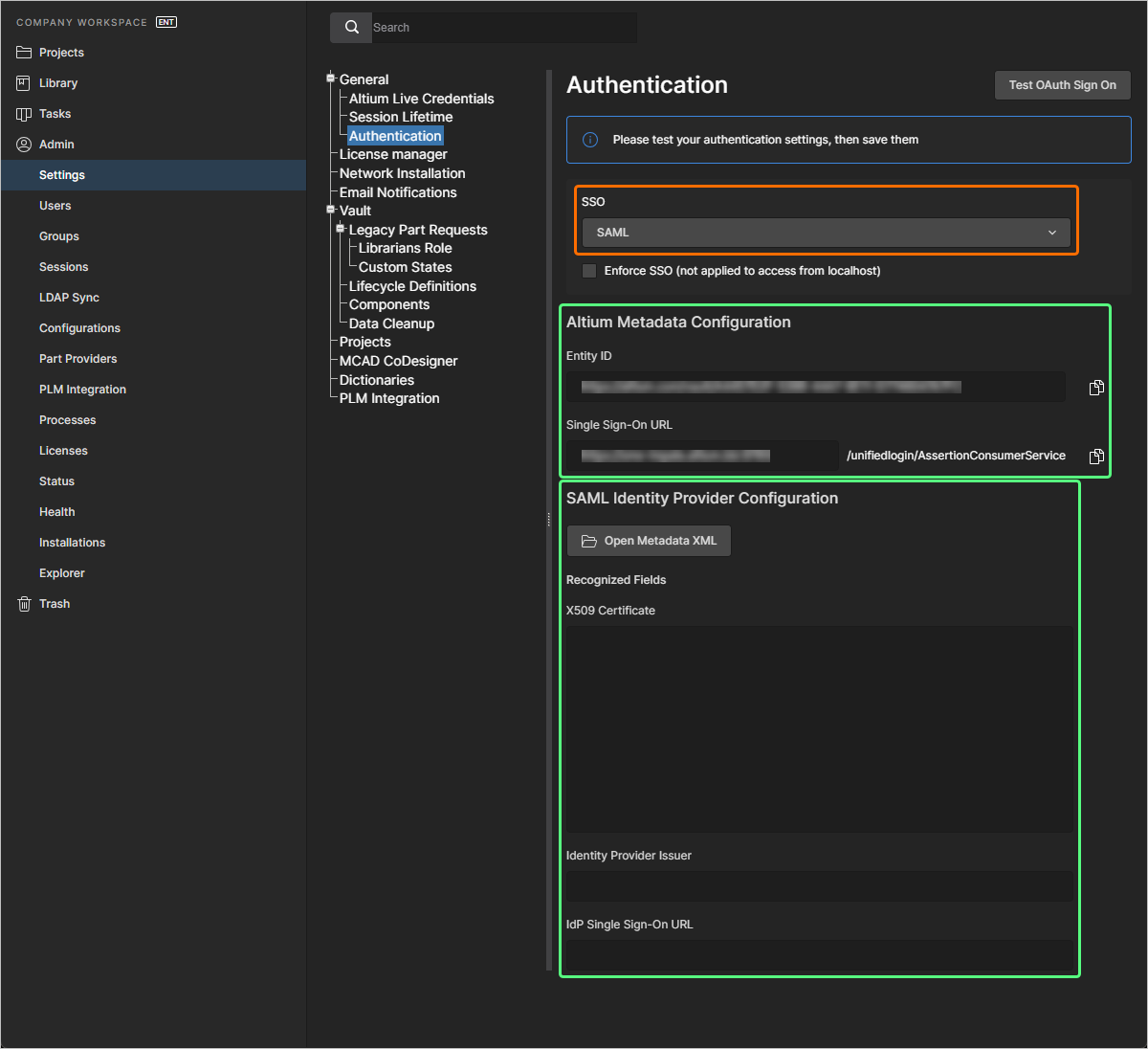Open LDAP Sync admin page
Screen dimensions: 1148x1049
click(69, 298)
